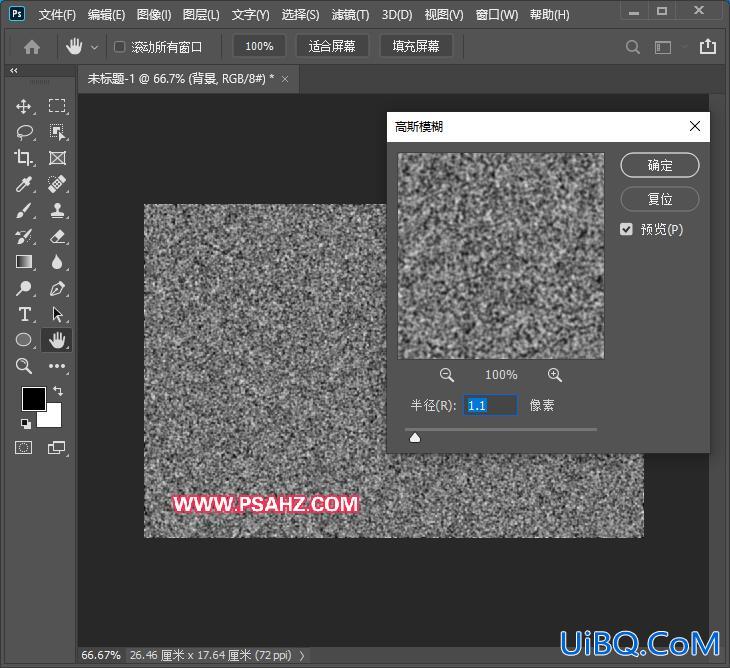The height and width of the screenshot is (668, 730).
Task: Open the search icon in options bar
Action: 632,47
